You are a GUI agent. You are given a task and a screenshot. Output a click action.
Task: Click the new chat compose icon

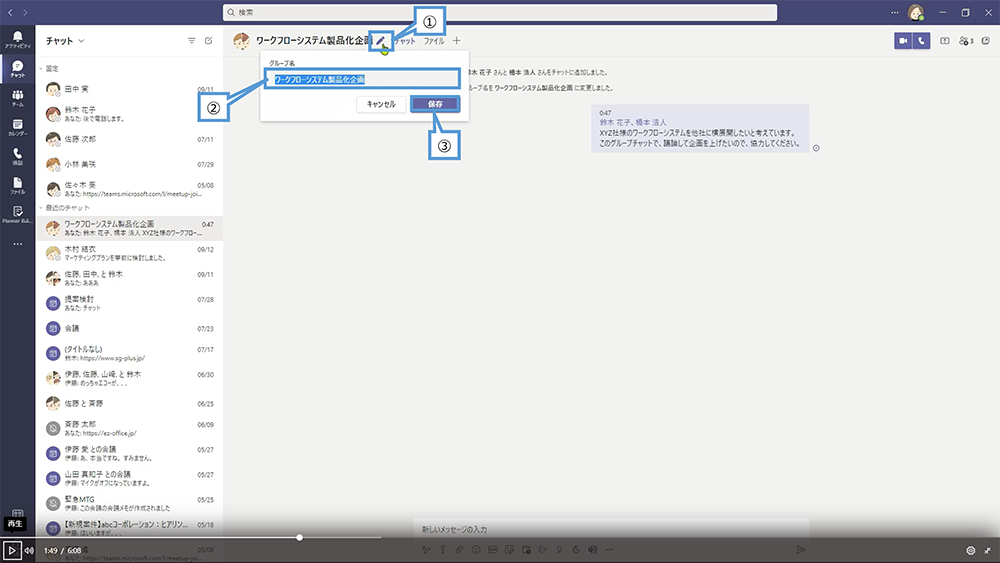coord(208,41)
